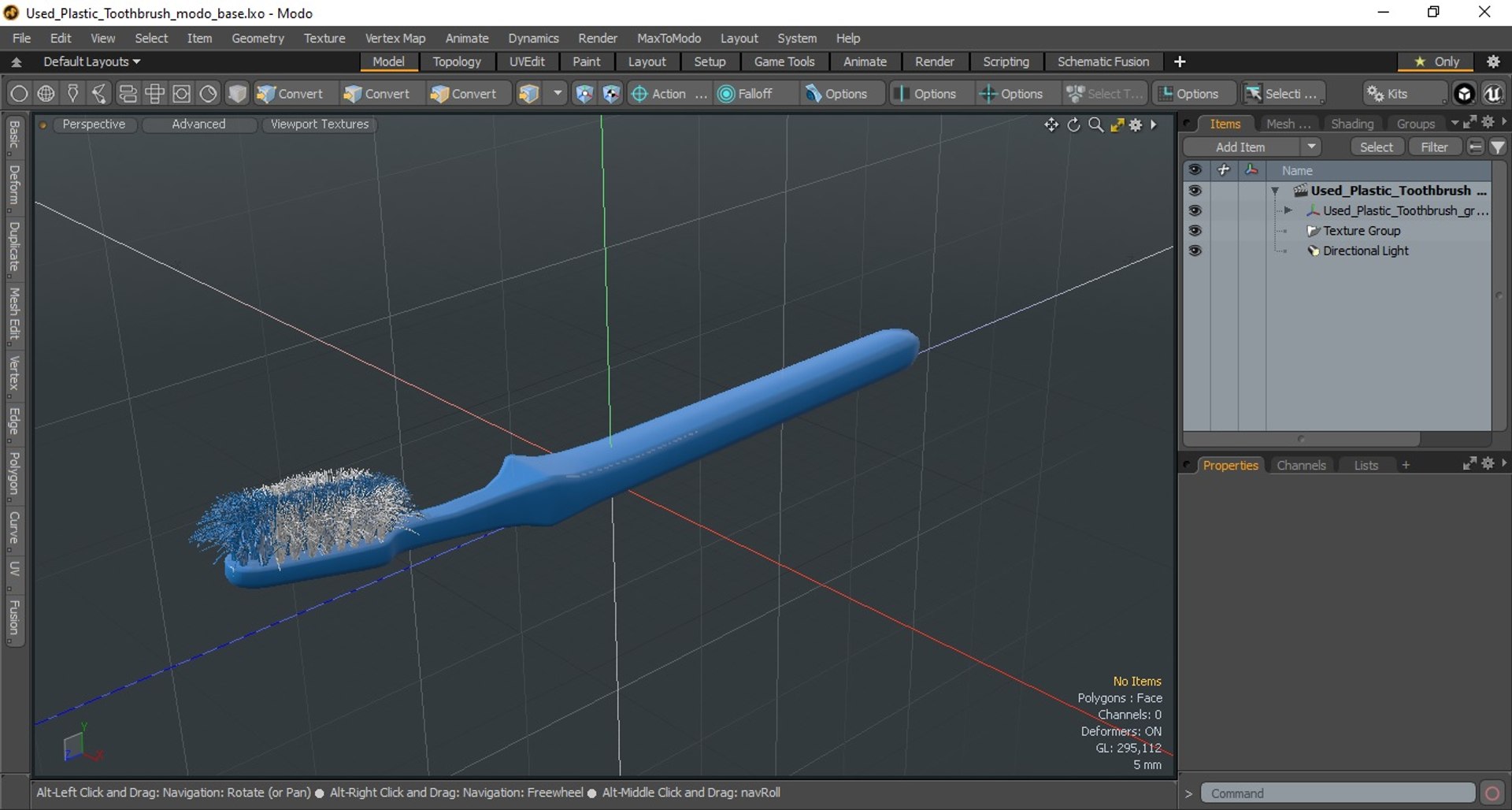Click the cross-shaped unfold tool icon
Image resolution: width=1512 pixels, height=810 pixels.
click(154, 94)
